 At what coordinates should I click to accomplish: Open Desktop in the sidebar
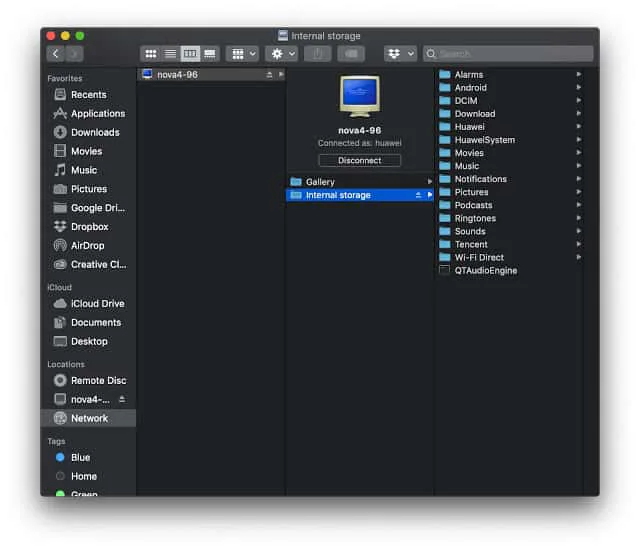click(x=89, y=341)
